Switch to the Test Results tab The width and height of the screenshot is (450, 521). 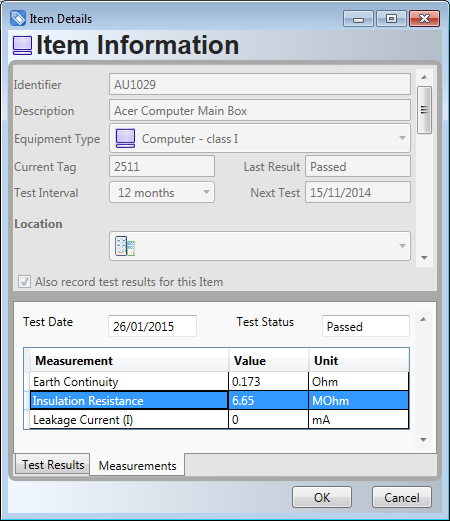click(53, 464)
